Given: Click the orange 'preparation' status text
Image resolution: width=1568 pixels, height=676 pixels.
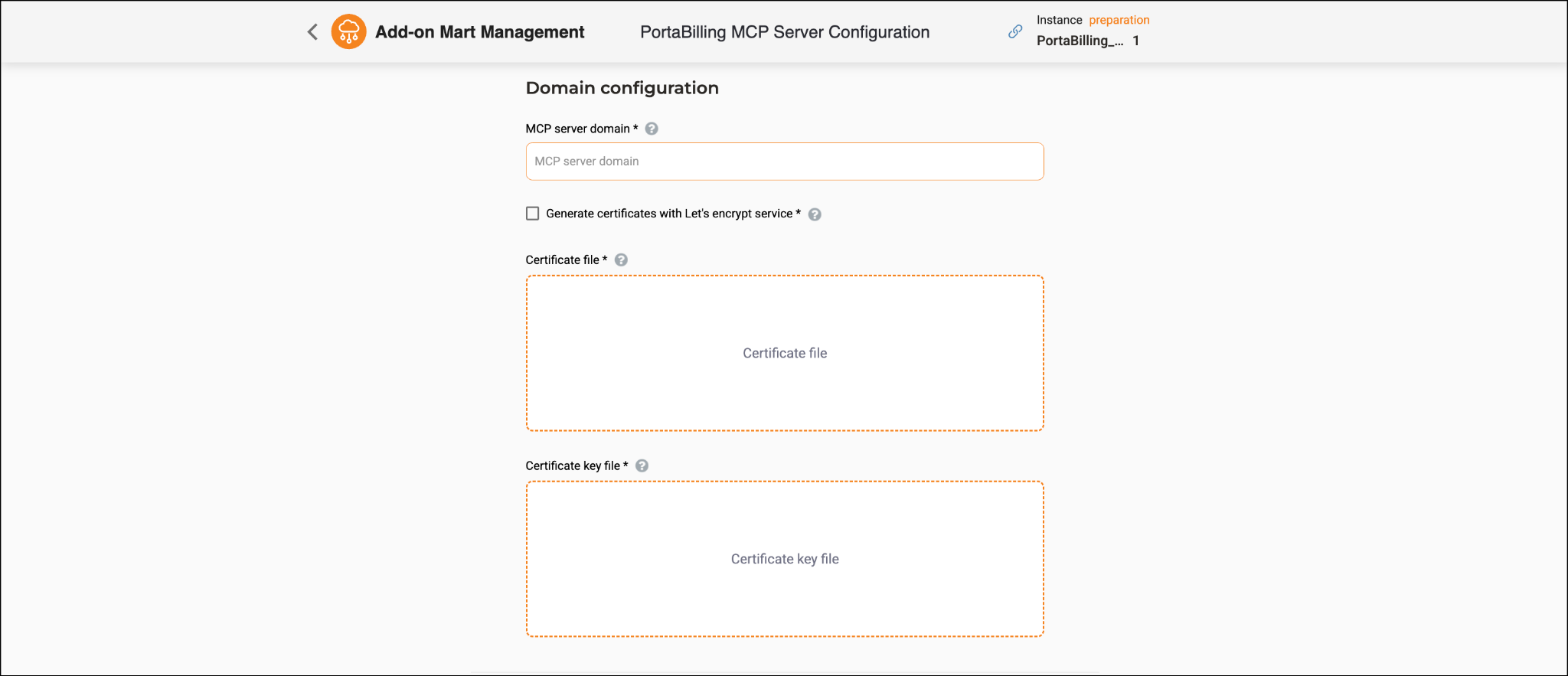Looking at the screenshot, I should [1119, 20].
